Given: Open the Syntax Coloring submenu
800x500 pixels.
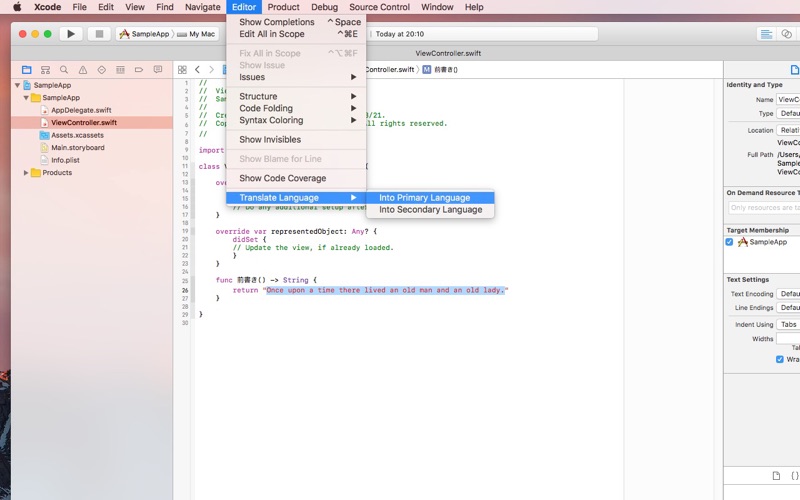Looking at the screenshot, I should pos(296,120).
